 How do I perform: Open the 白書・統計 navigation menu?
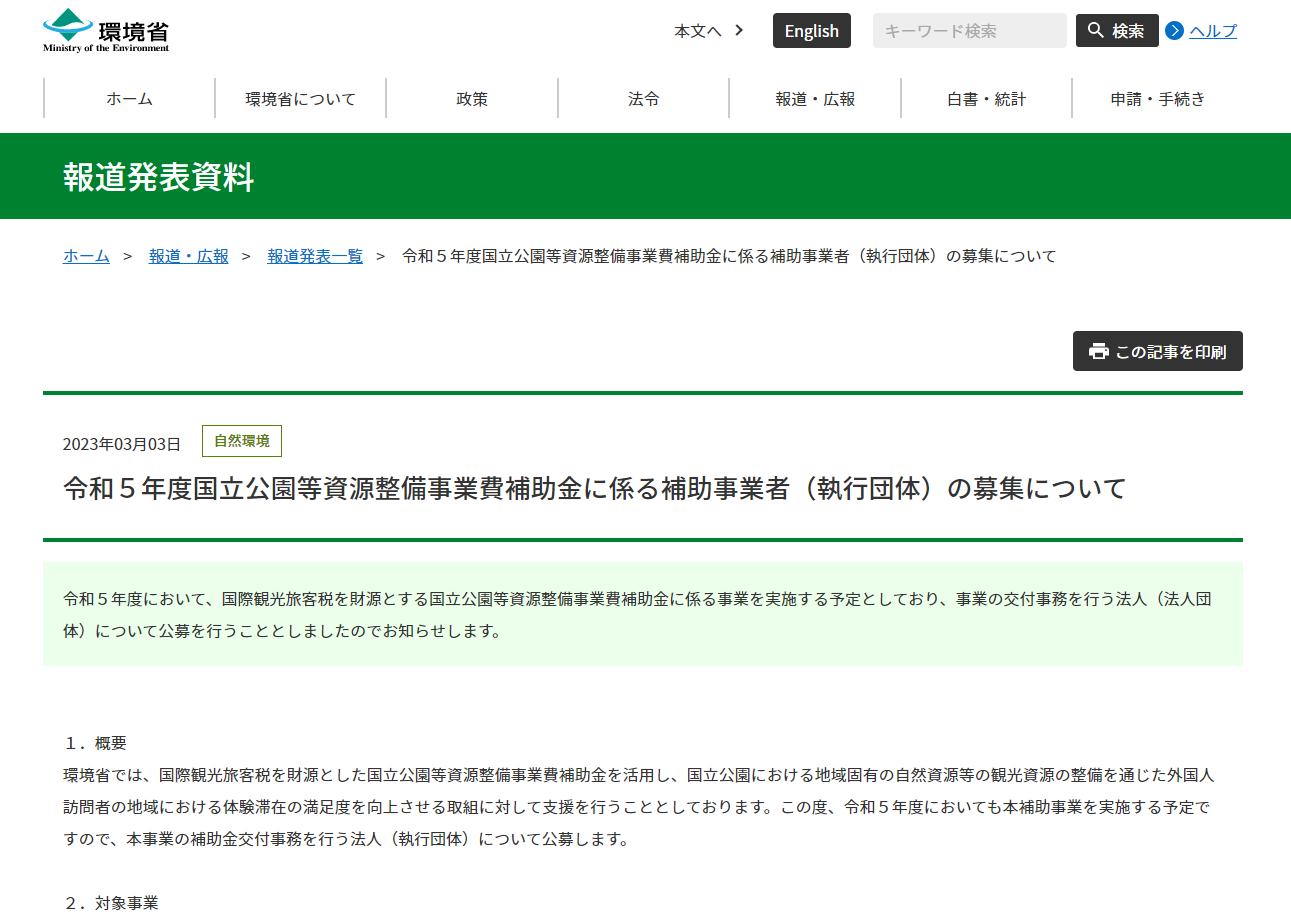click(986, 99)
